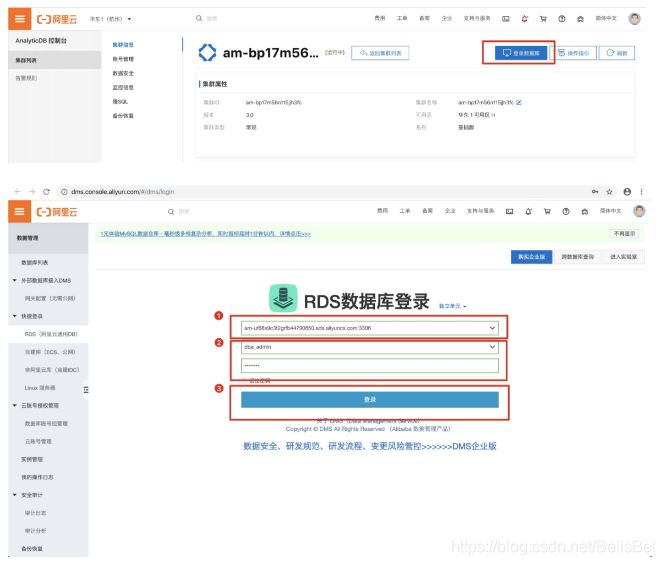Image resolution: width=664 pixels, height=565 pixels.
Task: Open 集群列表 in AnalyticDB sidebar
Action: point(55,60)
